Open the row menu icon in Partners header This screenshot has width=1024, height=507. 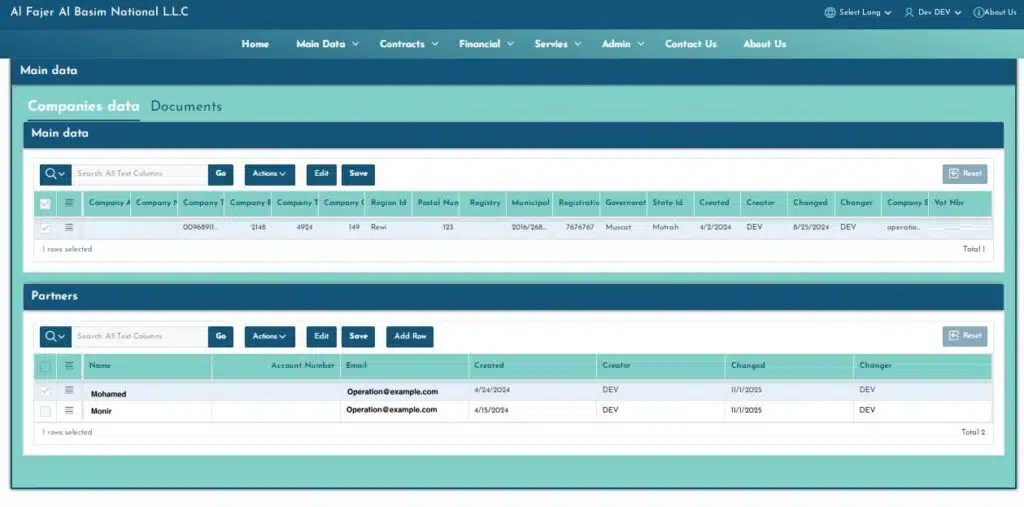69,366
